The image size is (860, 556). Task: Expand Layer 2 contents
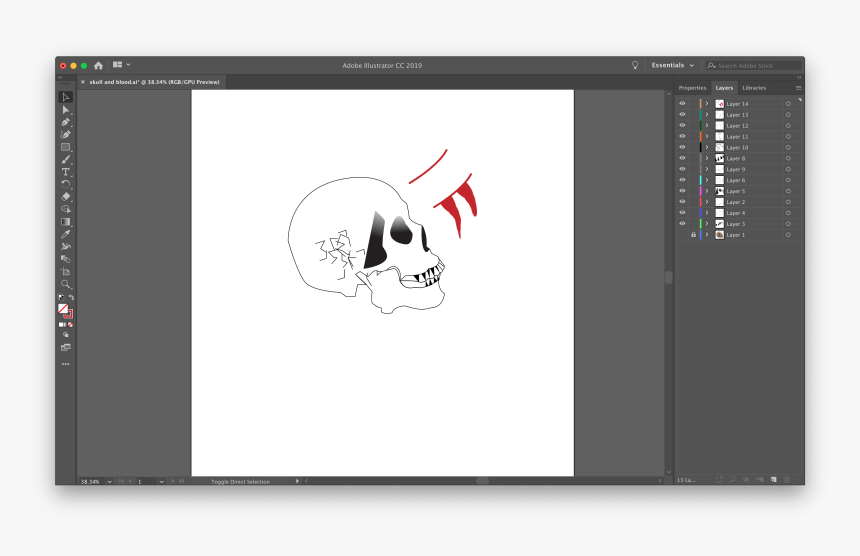click(707, 202)
